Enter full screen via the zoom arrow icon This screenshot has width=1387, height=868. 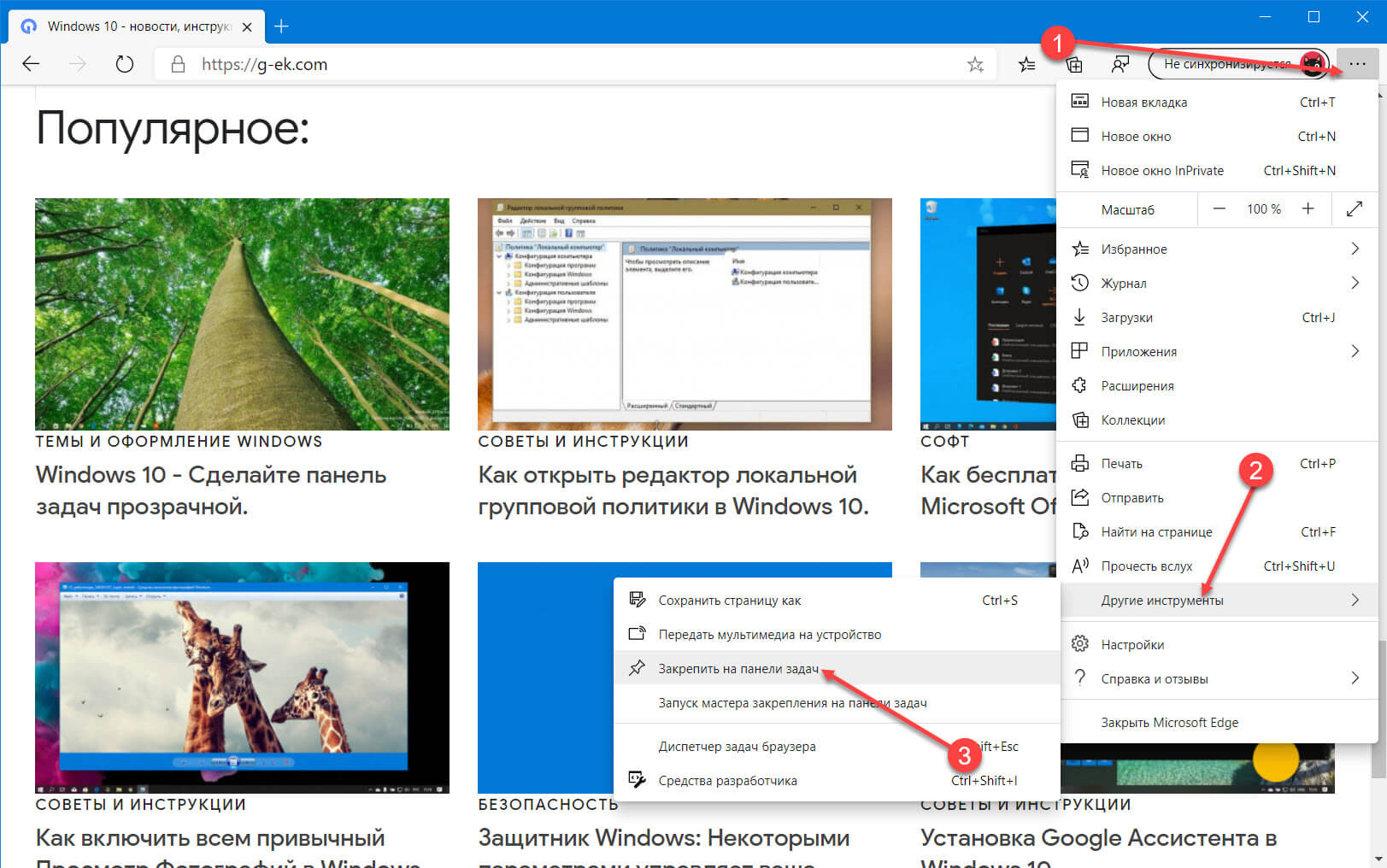[x=1355, y=208]
